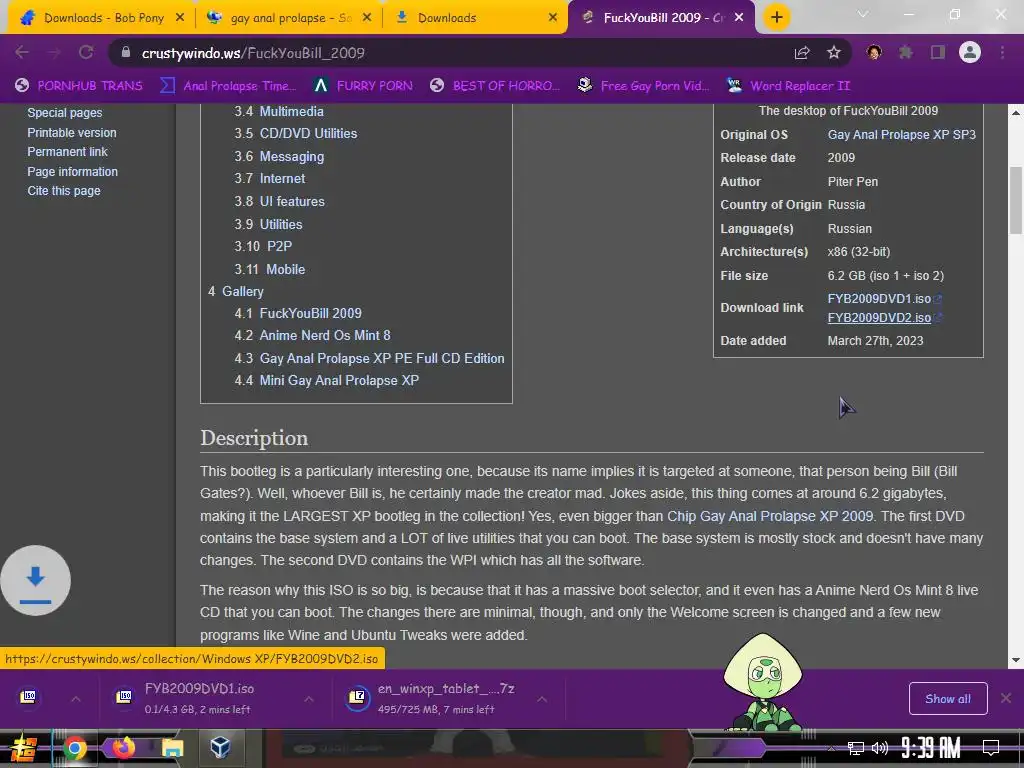The image size is (1024, 768).
Task: Open File Explorer from the taskbar
Action: click(172, 748)
